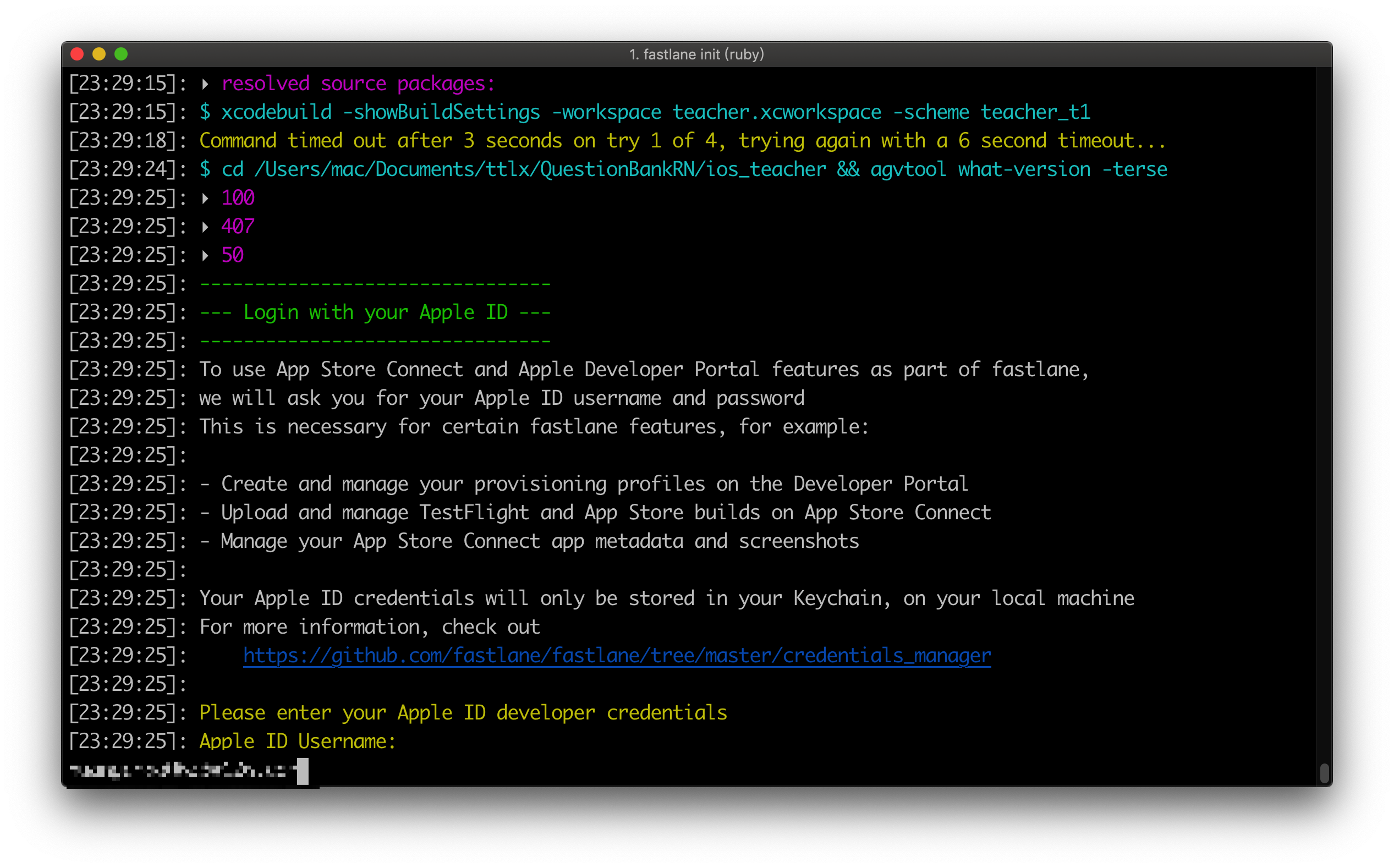Click the dashed separator below Login heading

376,341
